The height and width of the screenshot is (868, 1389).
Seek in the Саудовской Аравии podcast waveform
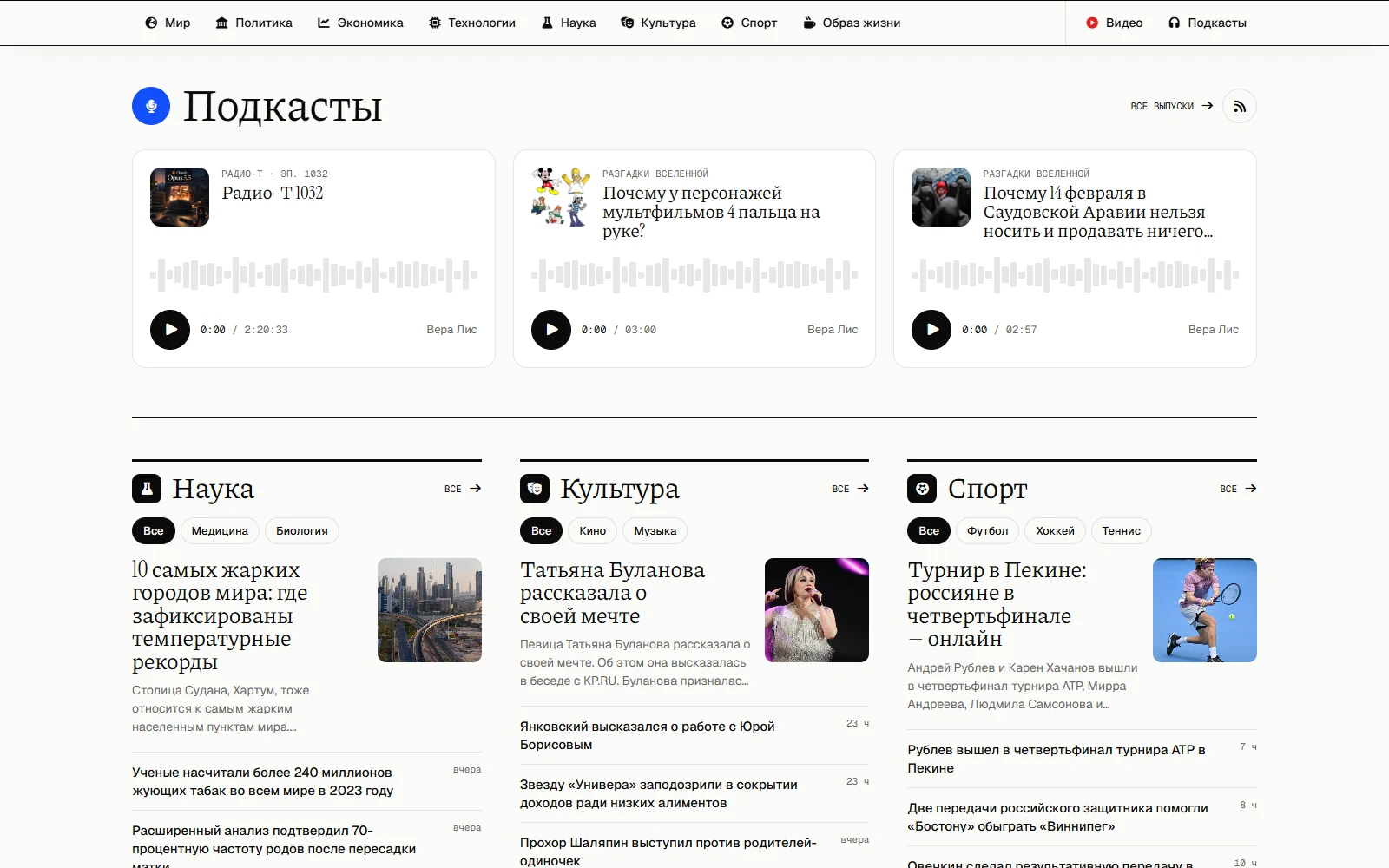click(1075, 275)
